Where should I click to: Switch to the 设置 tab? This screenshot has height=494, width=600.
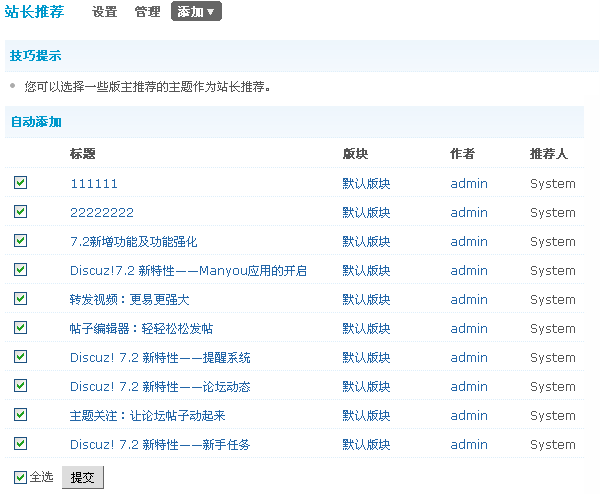pos(104,12)
